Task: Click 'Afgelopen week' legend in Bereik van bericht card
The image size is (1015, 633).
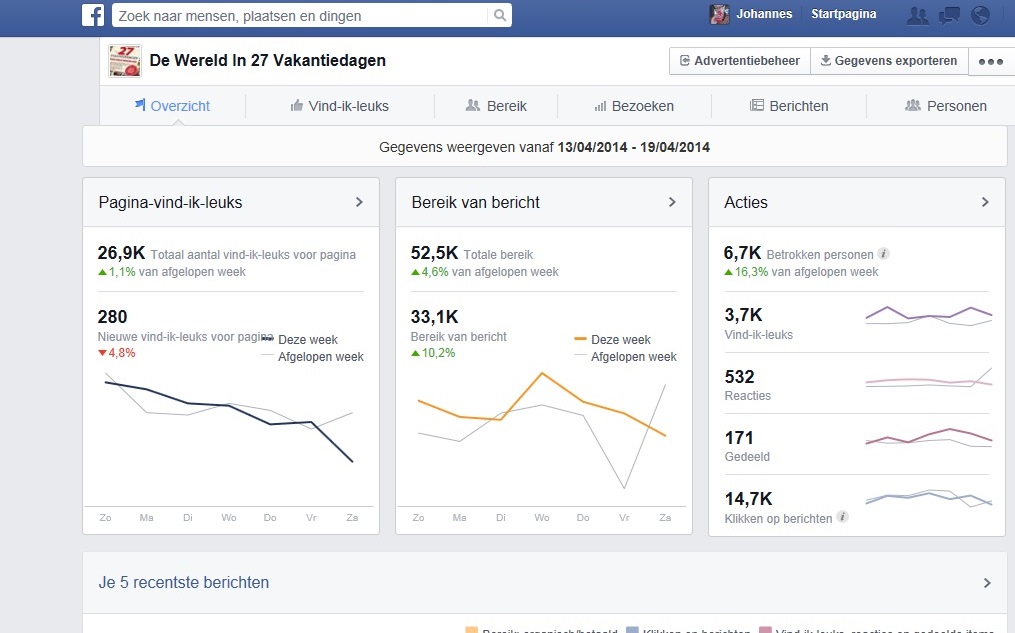Action: point(625,357)
